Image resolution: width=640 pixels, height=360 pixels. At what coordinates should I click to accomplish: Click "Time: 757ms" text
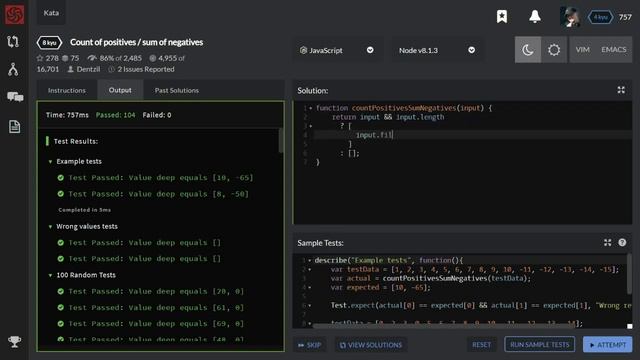(67, 115)
